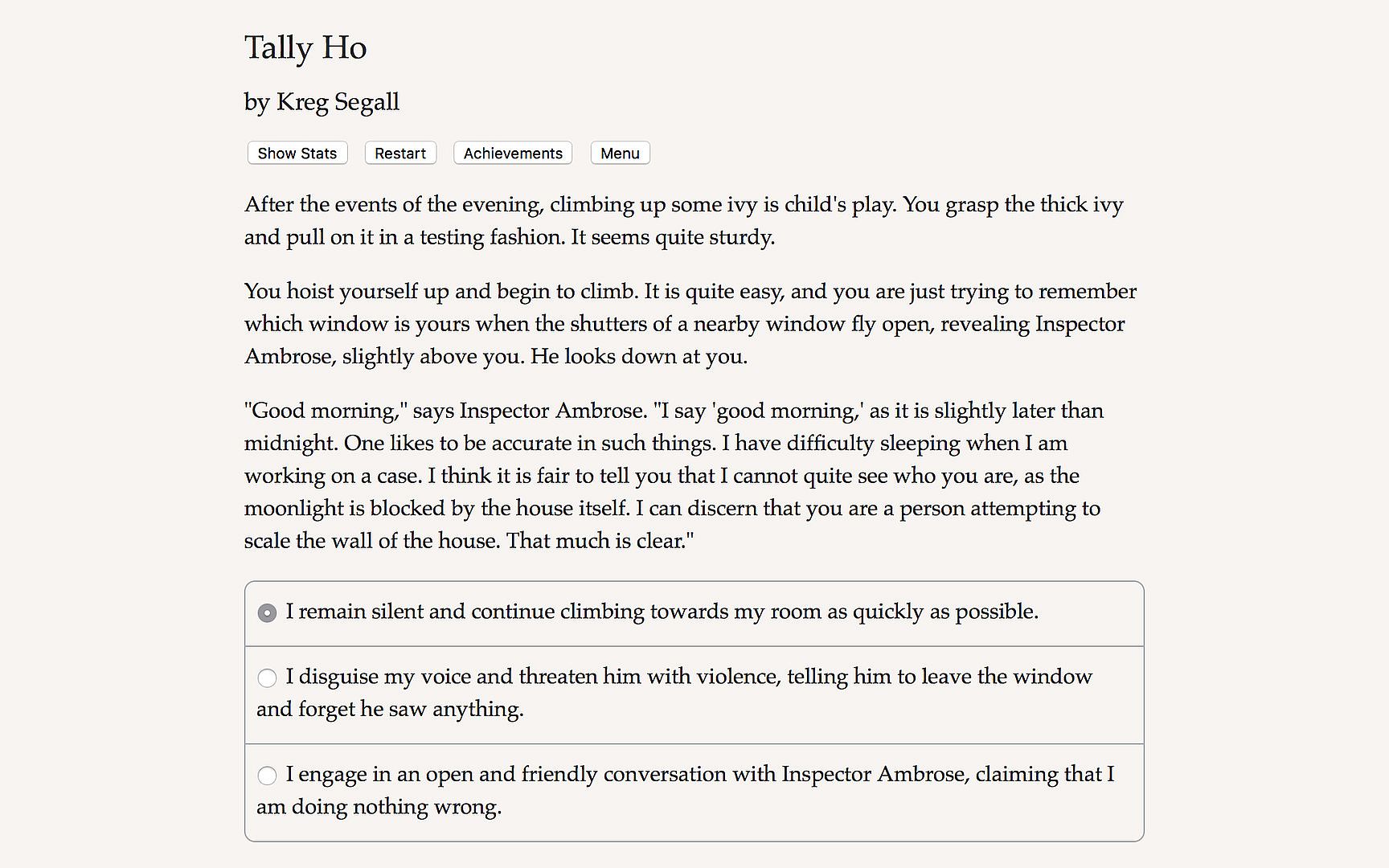Click the sentence 'That much is clear.'
This screenshot has width=1389, height=868.
click(x=600, y=541)
